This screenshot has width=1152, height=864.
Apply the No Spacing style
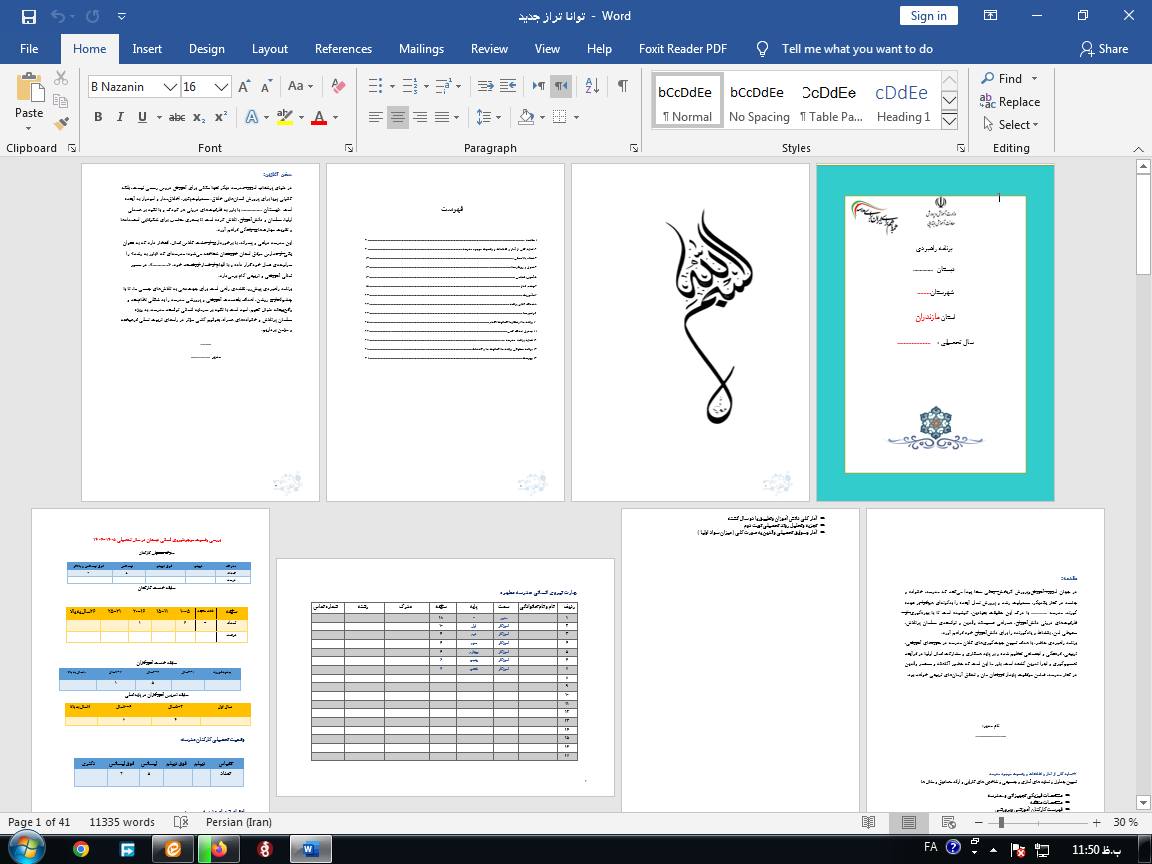point(759,101)
